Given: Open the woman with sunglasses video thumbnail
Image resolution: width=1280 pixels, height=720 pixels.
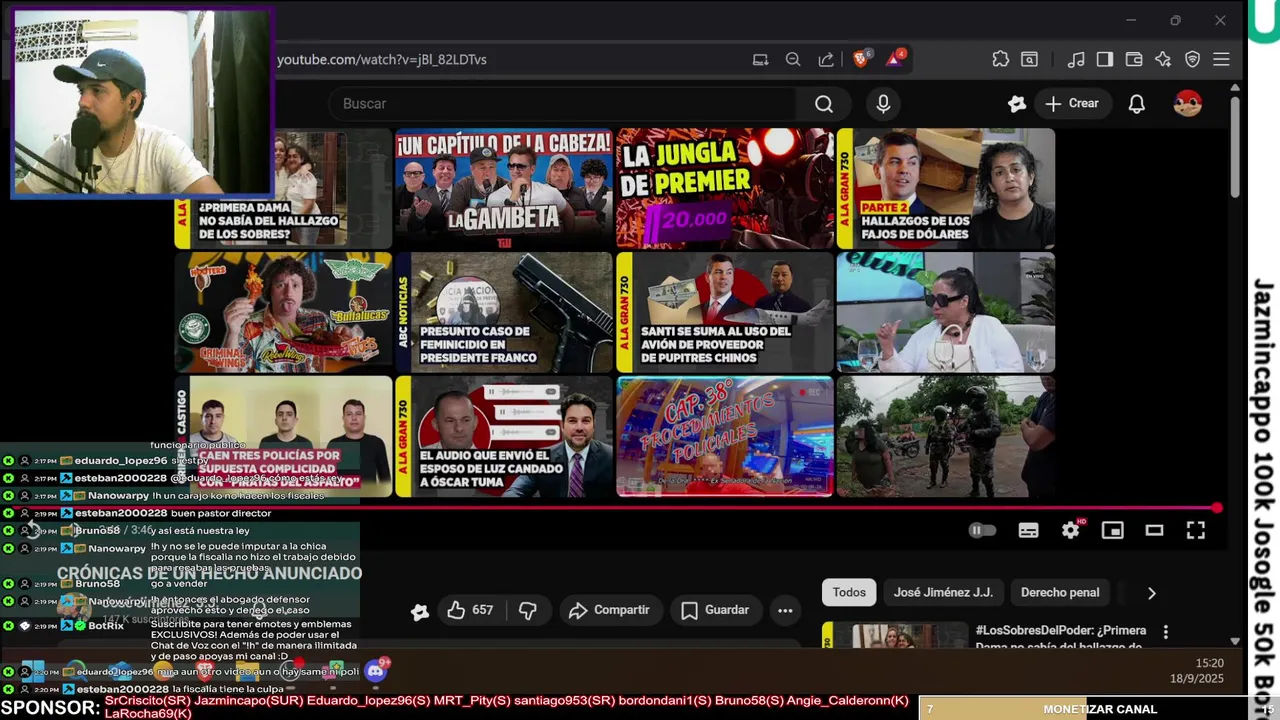Looking at the screenshot, I should pyautogui.click(x=946, y=312).
